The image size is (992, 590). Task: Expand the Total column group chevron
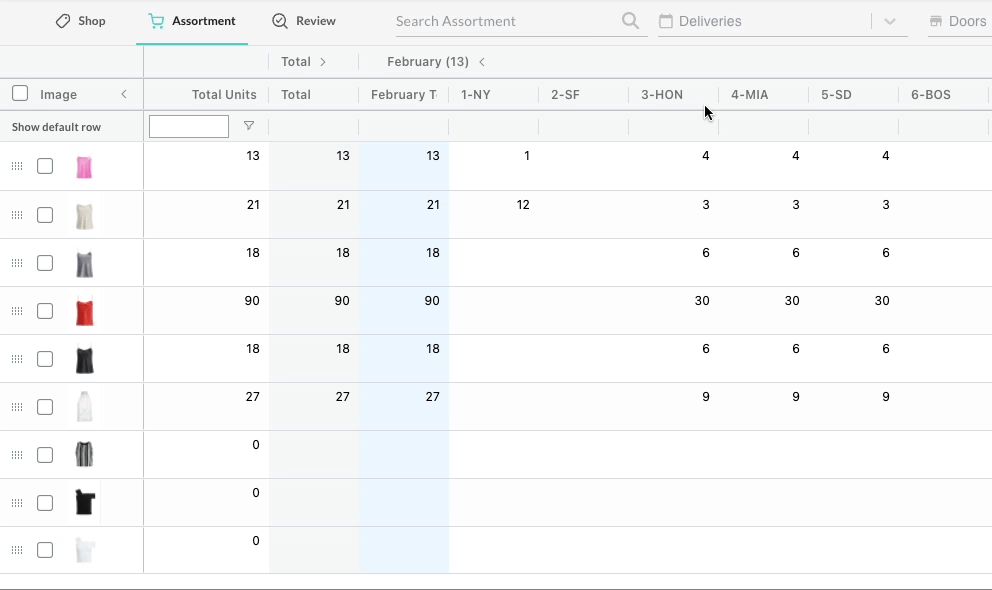point(323,62)
